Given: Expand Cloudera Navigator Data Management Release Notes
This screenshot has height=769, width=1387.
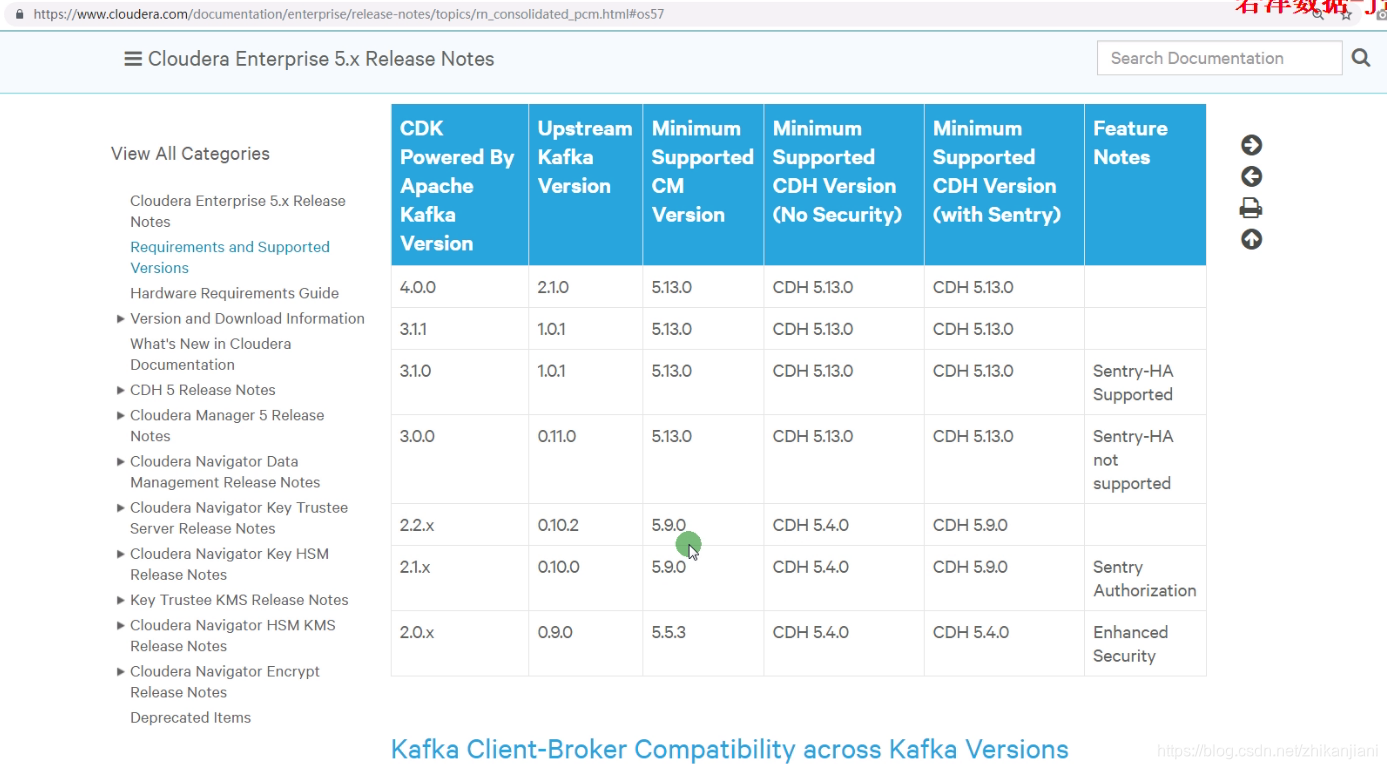Looking at the screenshot, I should pyautogui.click(x=121, y=462).
